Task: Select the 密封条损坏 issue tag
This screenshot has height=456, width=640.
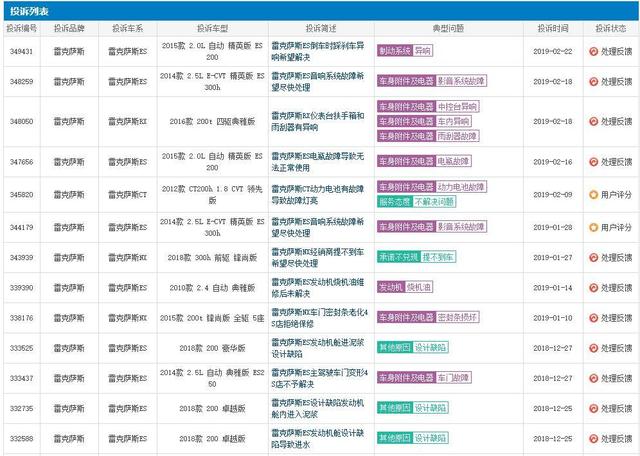Action: pos(428,317)
